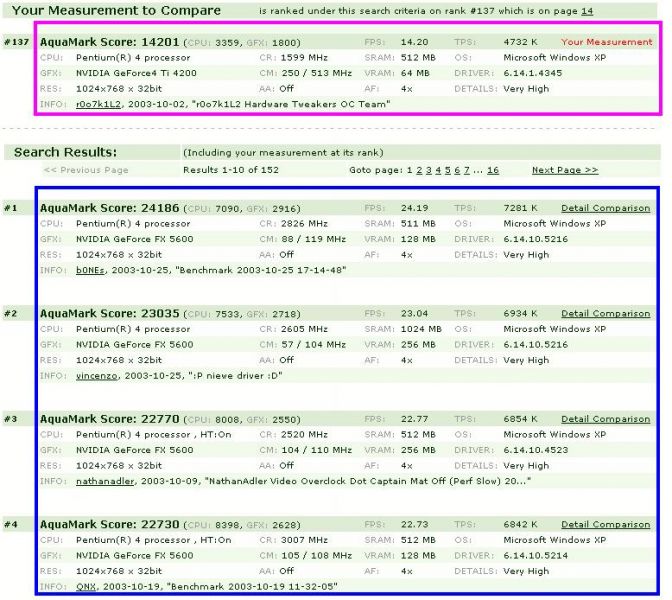The width and height of the screenshot is (672, 600).
Task: Open QNX user profile link
Action: 86,587
